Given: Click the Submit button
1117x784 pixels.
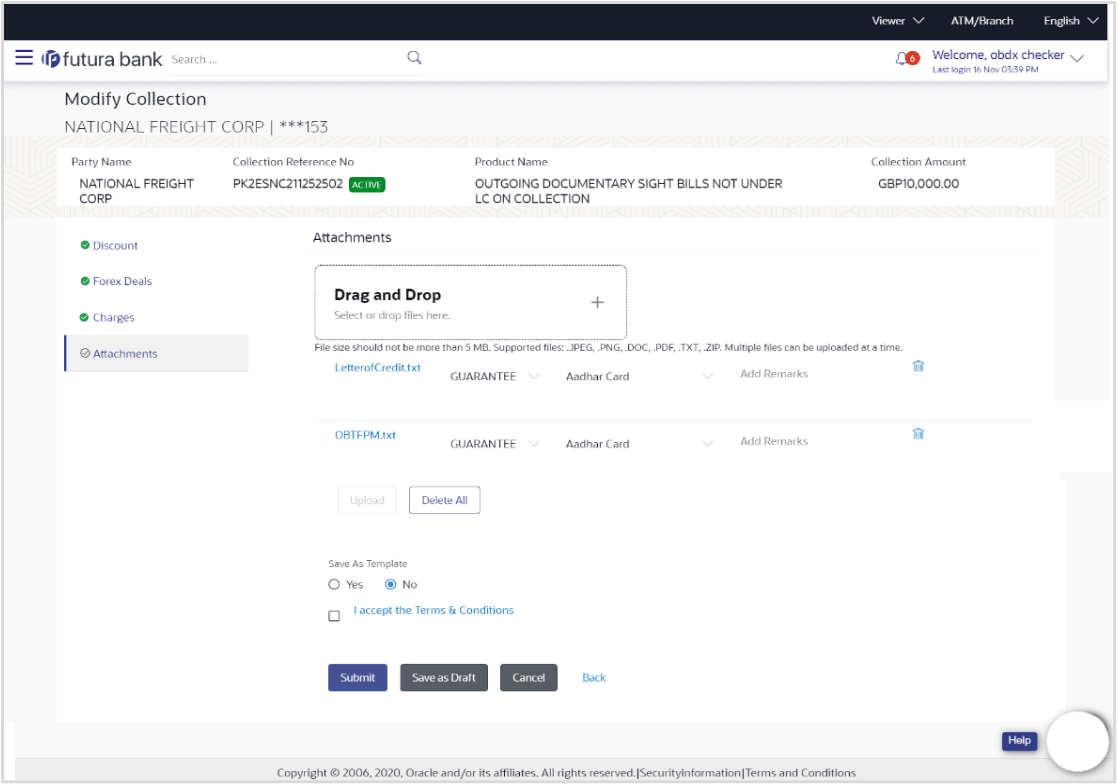Looking at the screenshot, I should point(357,678).
